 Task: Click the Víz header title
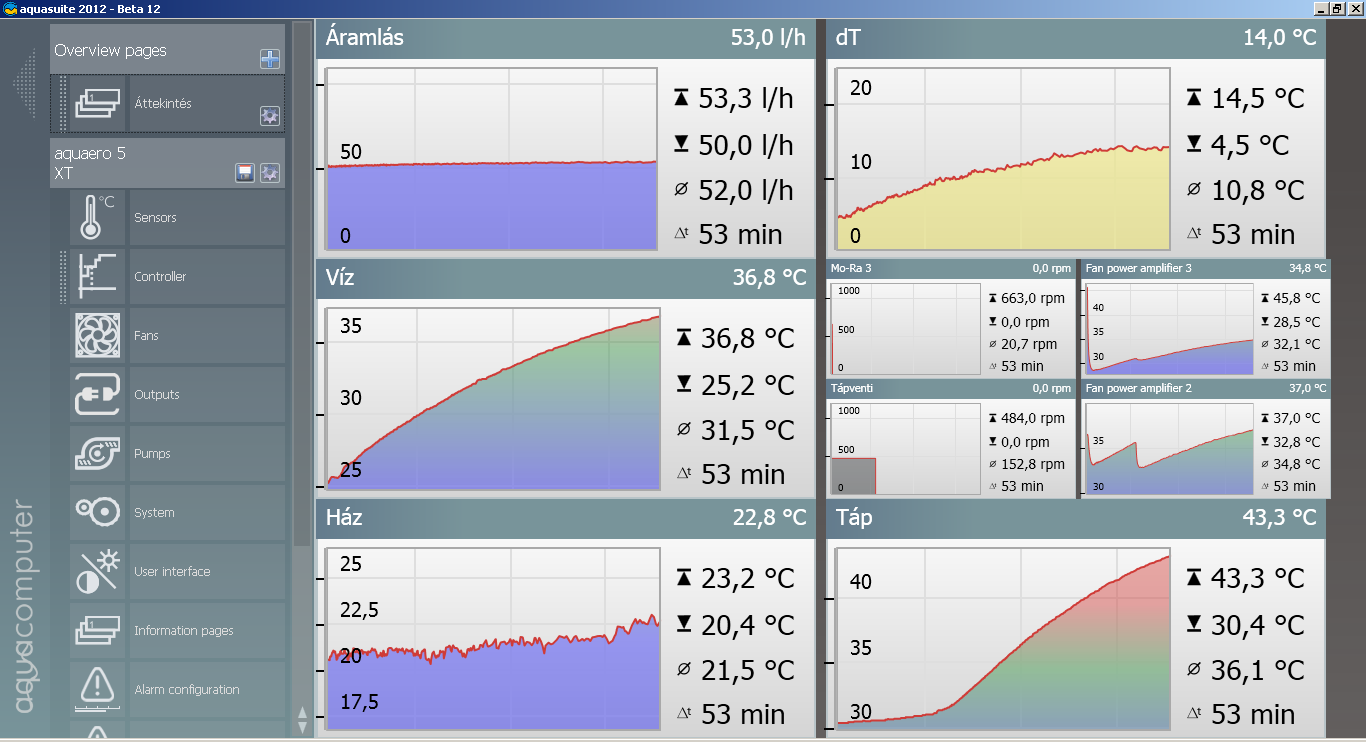pyautogui.click(x=340, y=278)
